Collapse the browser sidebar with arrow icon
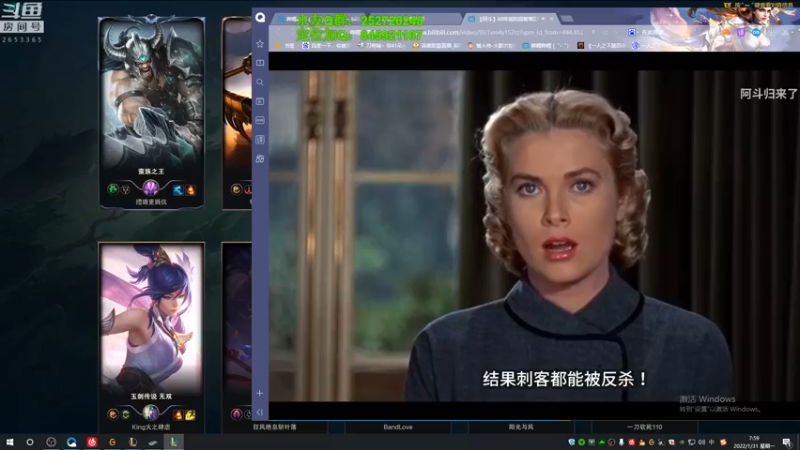Screen dimensions: 800x450 260,412
